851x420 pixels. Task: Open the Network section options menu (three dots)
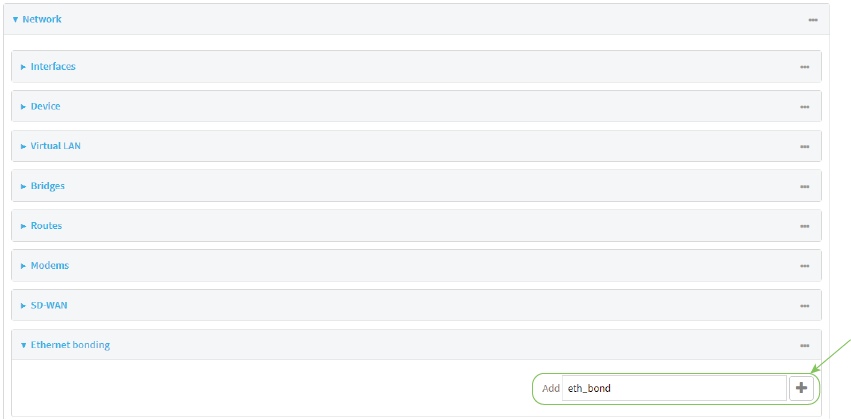click(x=813, y=20)
